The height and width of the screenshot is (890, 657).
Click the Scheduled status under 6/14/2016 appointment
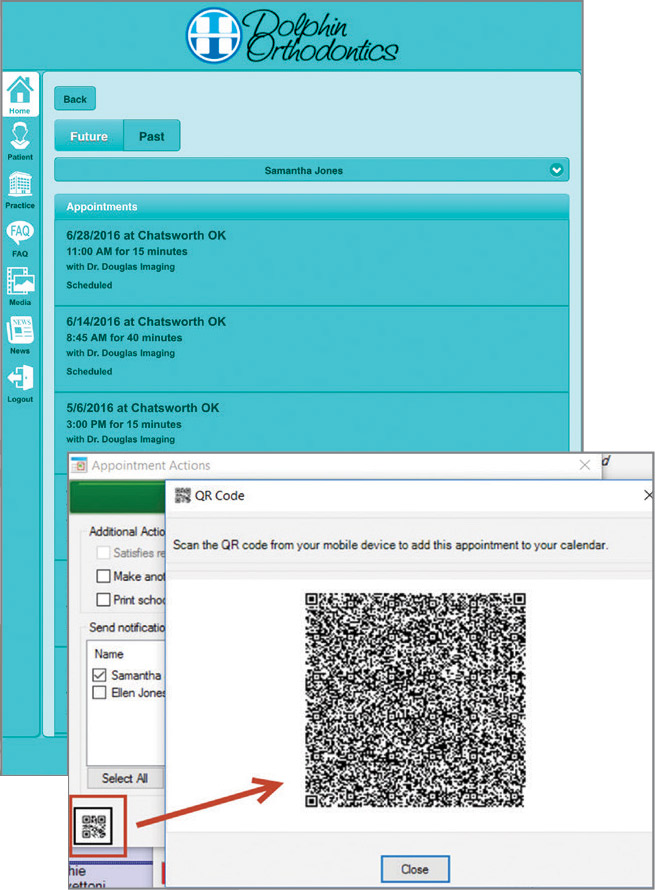click(x=89, y=371)
